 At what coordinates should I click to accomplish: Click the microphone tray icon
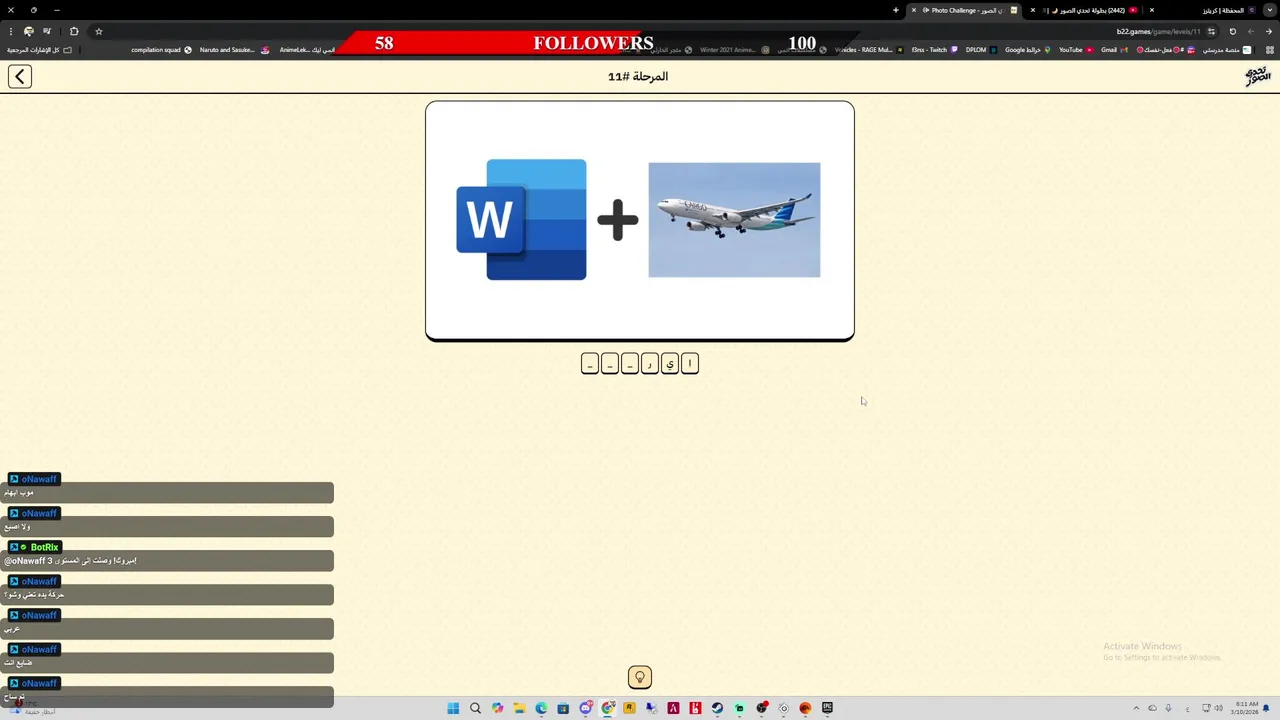point(1168,708)
